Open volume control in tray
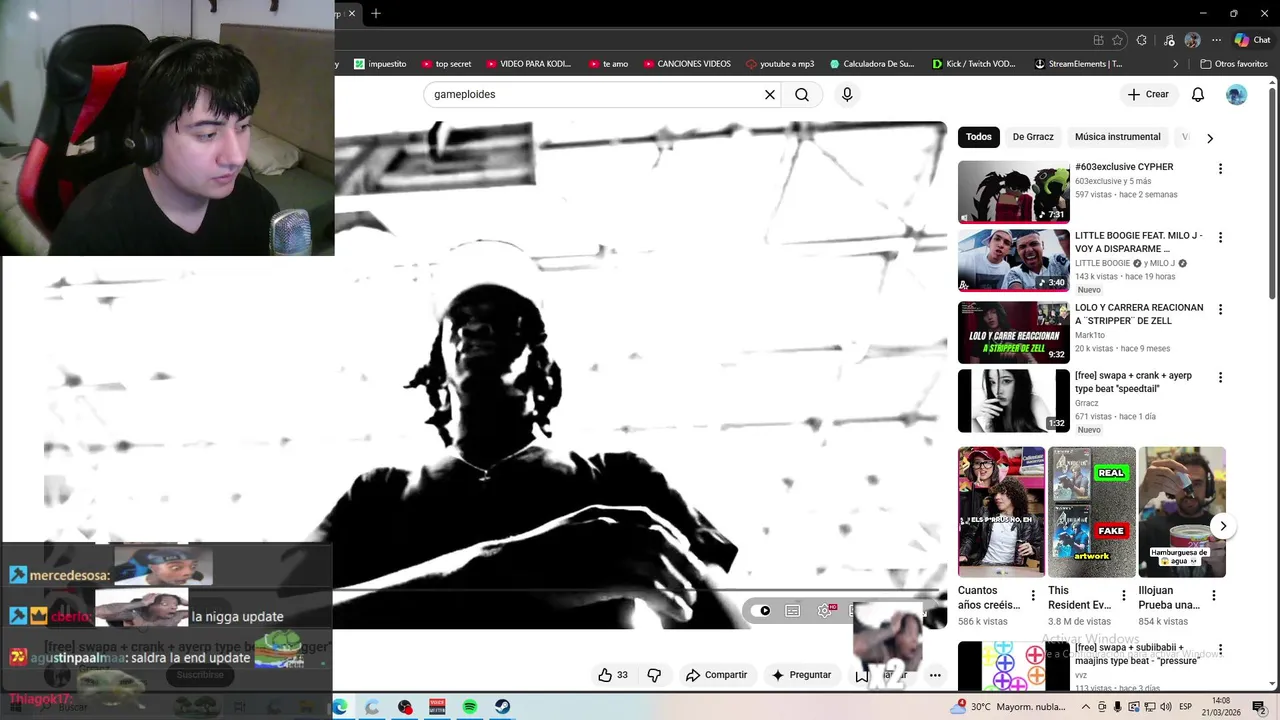This screenshot has height=720, width=1280. pyautogui.click(x=1167, y=707)
